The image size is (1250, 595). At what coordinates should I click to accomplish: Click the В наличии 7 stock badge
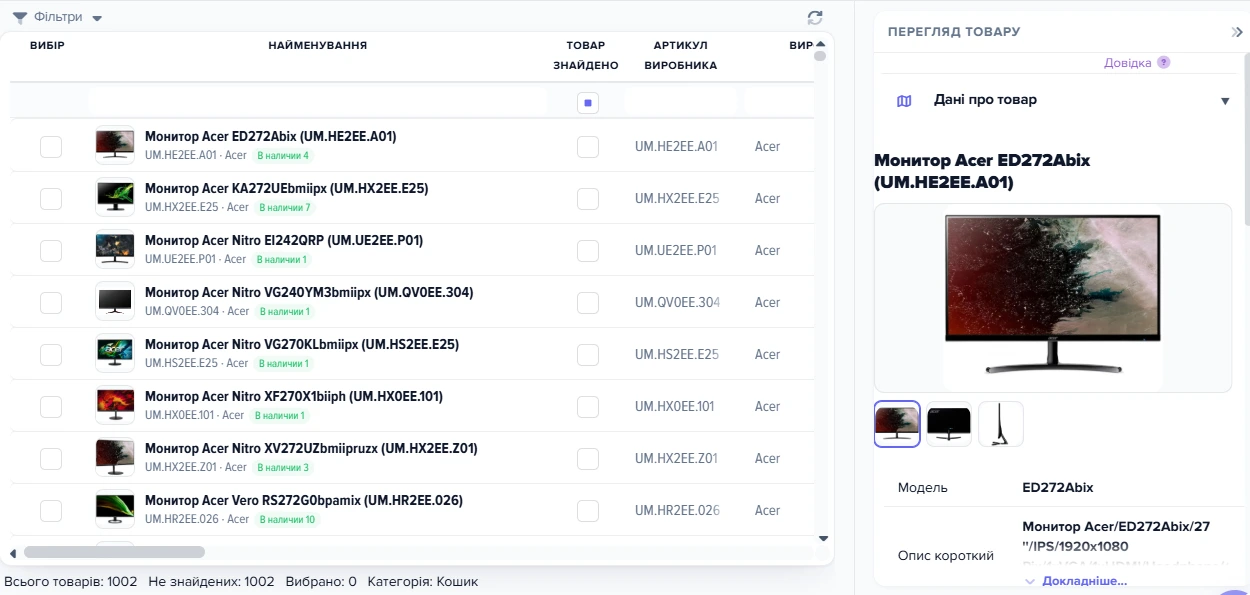284,208
